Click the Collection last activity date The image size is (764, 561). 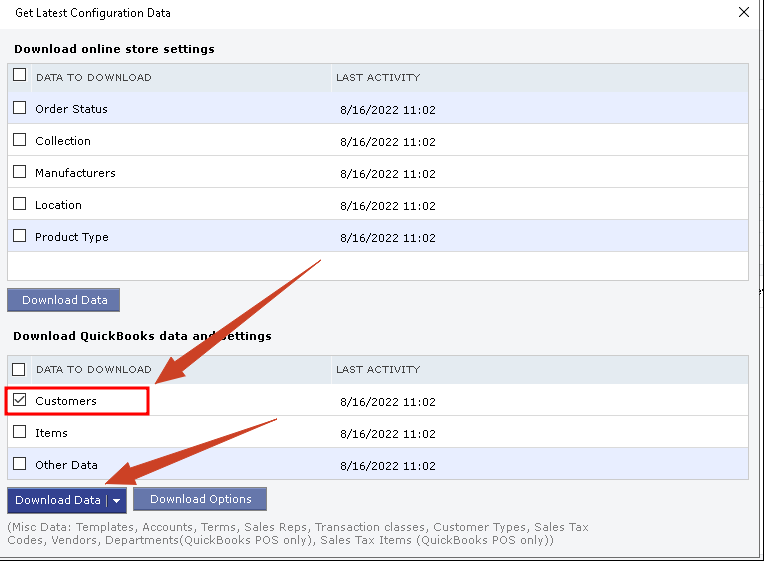(388, 142)
